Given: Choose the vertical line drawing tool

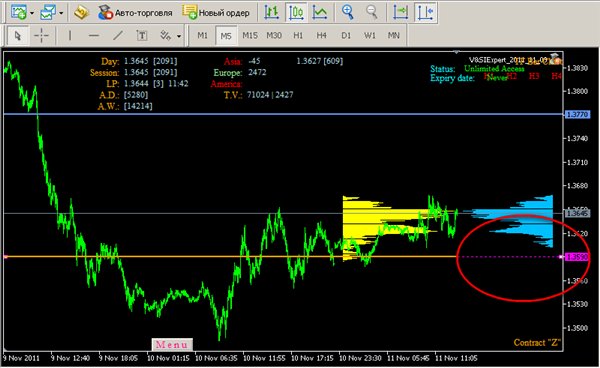Looking at the screenshot, I should (70, 36).
